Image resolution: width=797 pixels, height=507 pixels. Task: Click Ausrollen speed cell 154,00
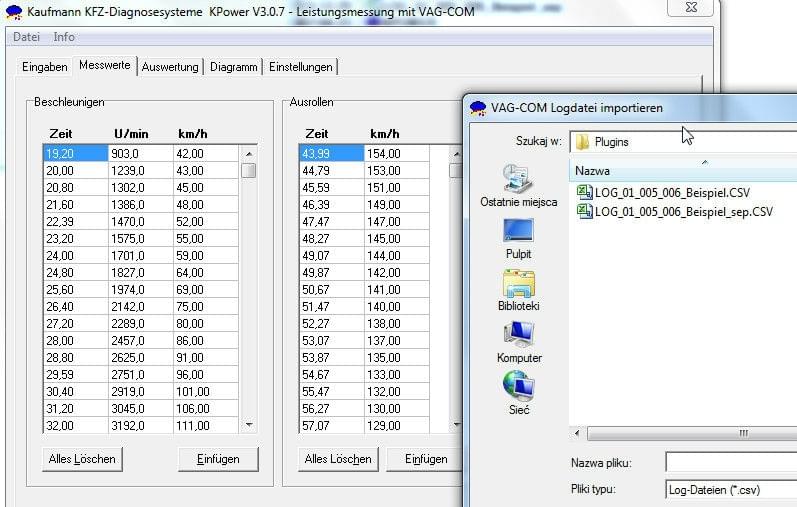coord(397,154)
